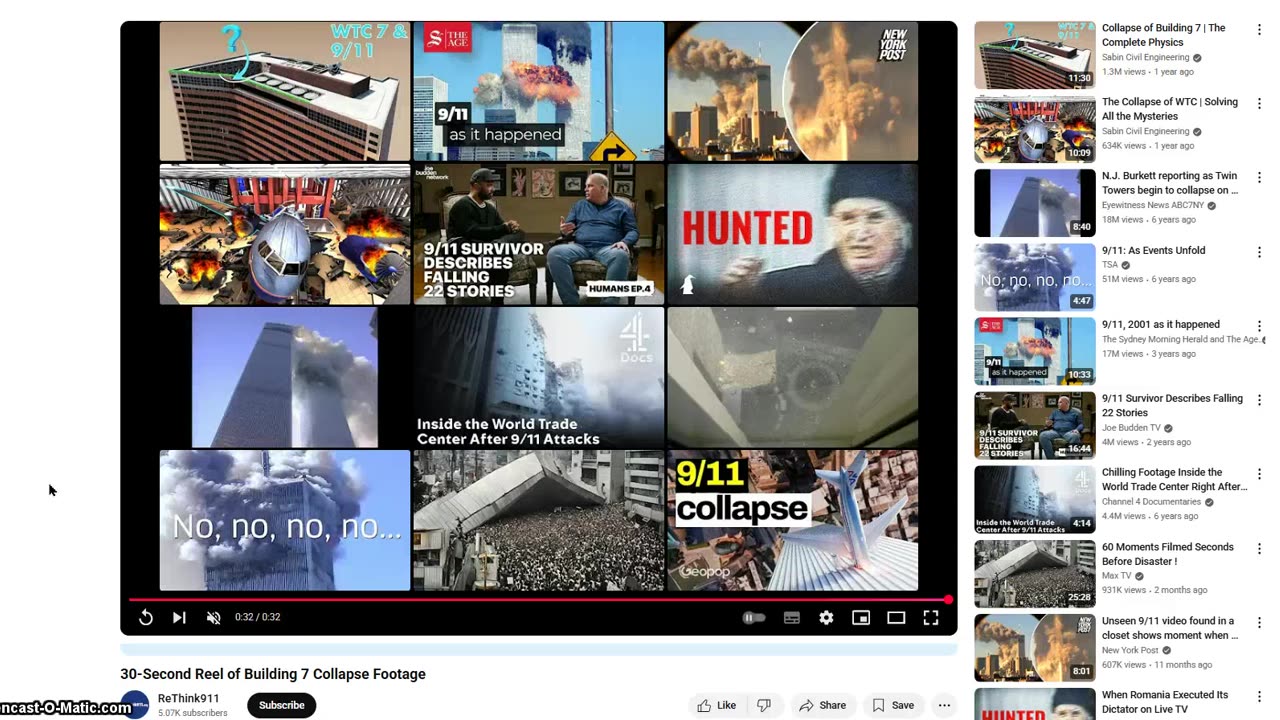Screen dimensions: 1280x720
Task: Open 'When Romania Executed Its Dictator' sidebar title
Action: pos(1165,702)
